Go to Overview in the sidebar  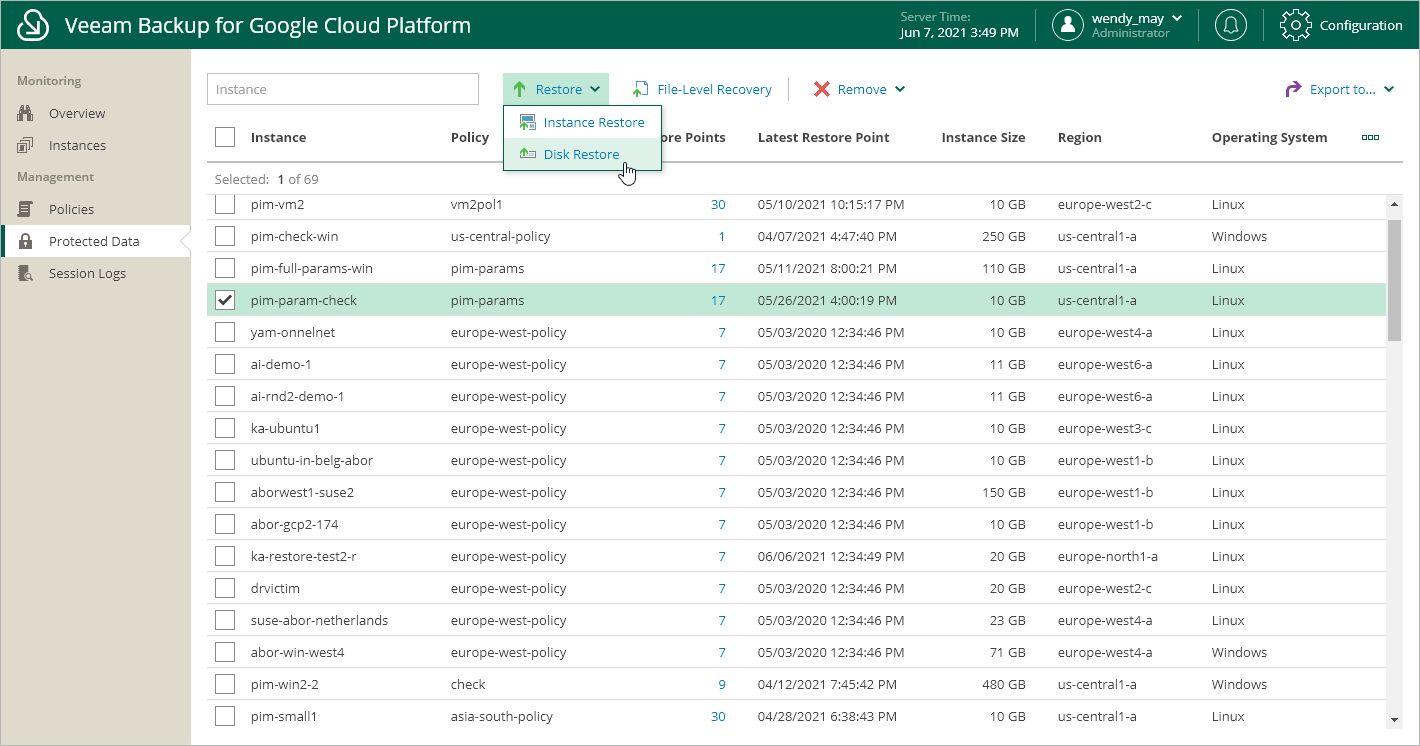[x=77, y=113]
